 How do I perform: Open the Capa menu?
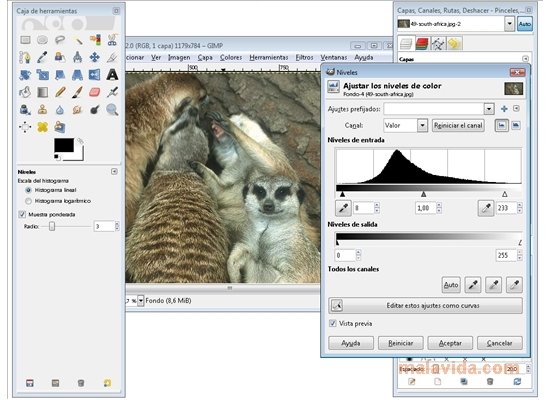tap(205, 57)
